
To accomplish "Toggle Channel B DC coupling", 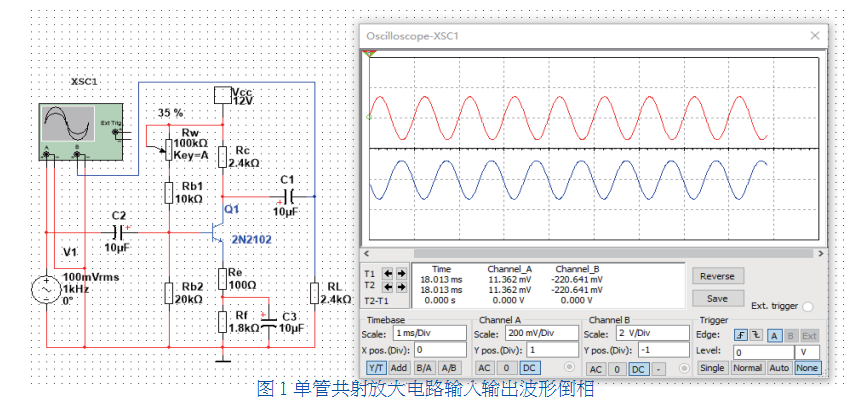I will pyautogui.click(x=639, y=369).
